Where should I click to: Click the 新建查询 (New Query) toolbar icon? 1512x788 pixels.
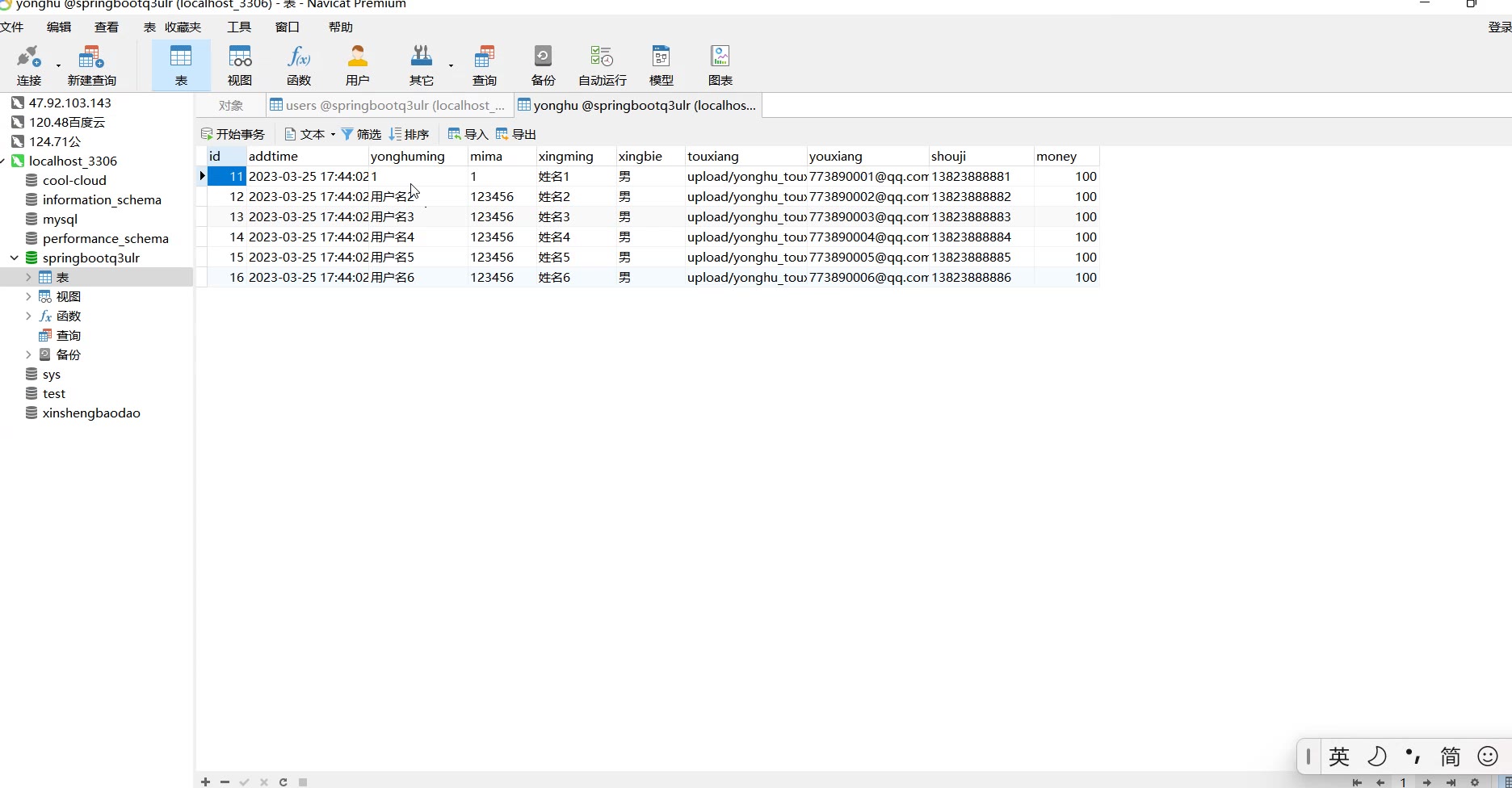tap(91, 65)
